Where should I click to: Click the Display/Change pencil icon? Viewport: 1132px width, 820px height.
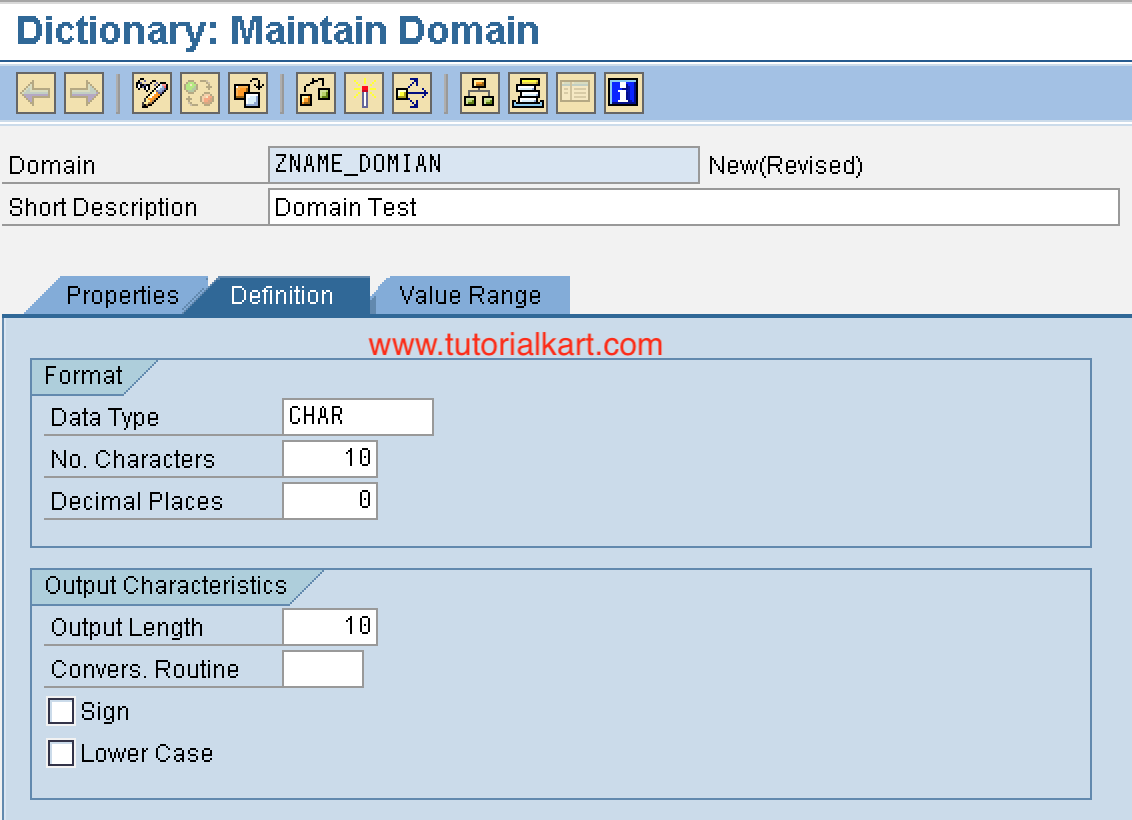coord(152,94)
